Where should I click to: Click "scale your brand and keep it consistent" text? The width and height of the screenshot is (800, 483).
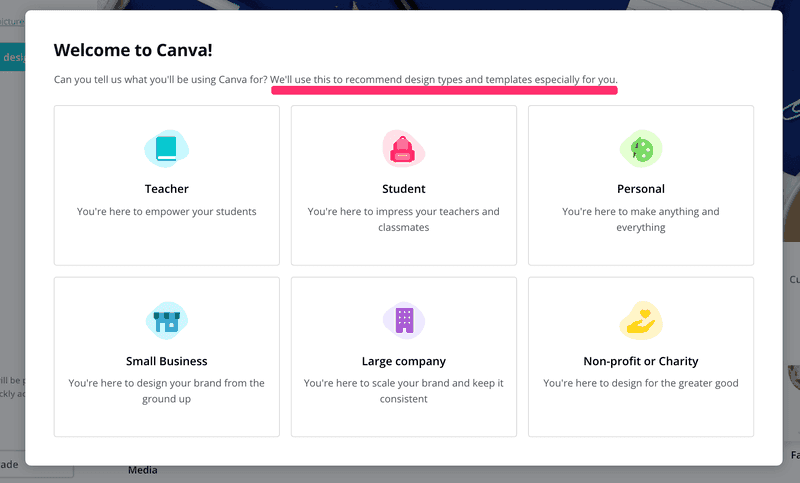[x=404, y=391]
